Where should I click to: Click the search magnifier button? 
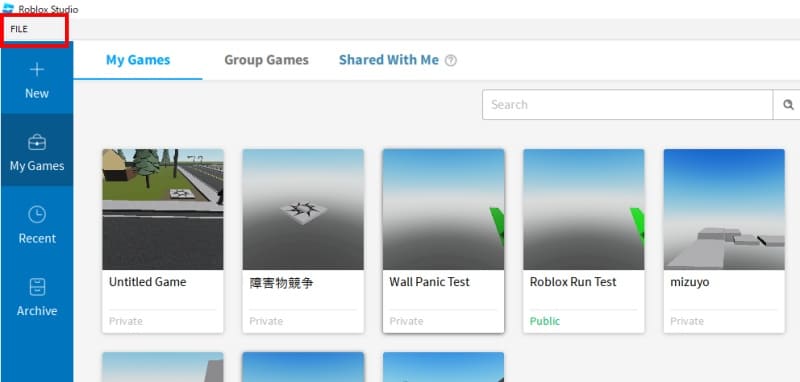click(x=788, y=105)
